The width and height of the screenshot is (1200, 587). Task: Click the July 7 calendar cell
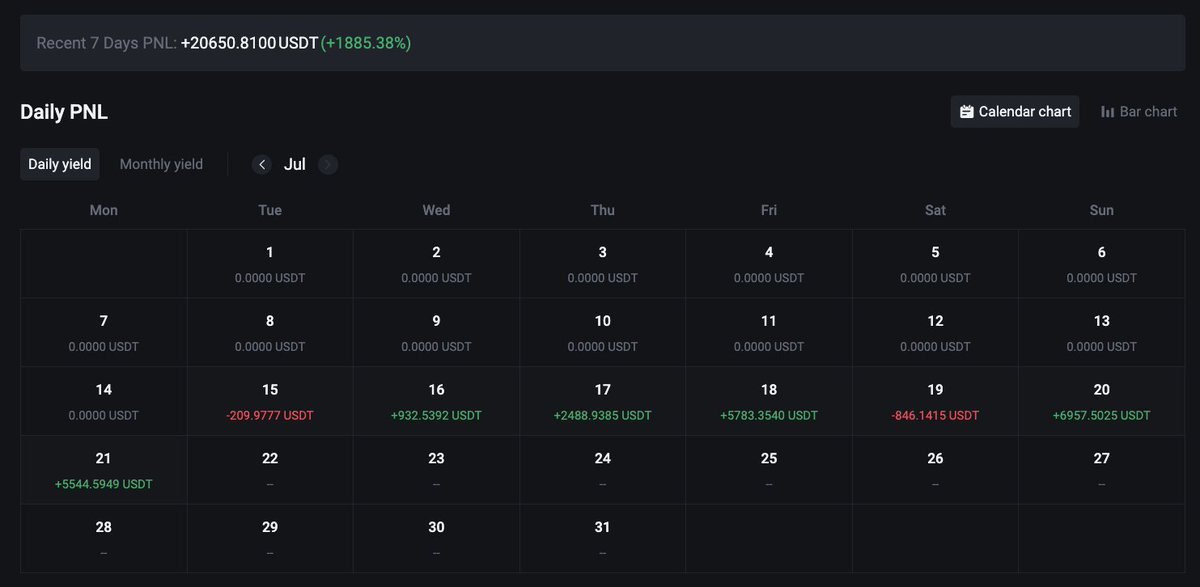(x=104, y=333)
